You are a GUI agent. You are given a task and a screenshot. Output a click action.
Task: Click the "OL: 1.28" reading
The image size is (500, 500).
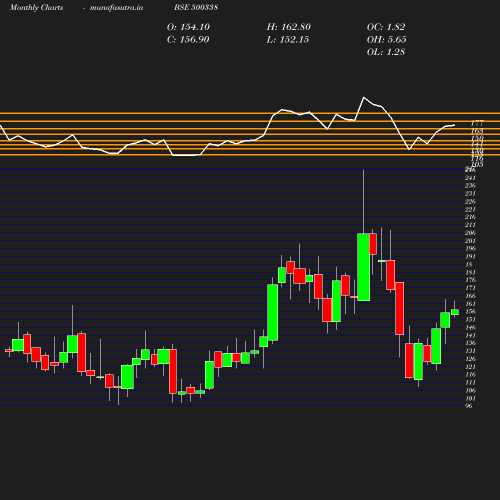coord(386,52)
